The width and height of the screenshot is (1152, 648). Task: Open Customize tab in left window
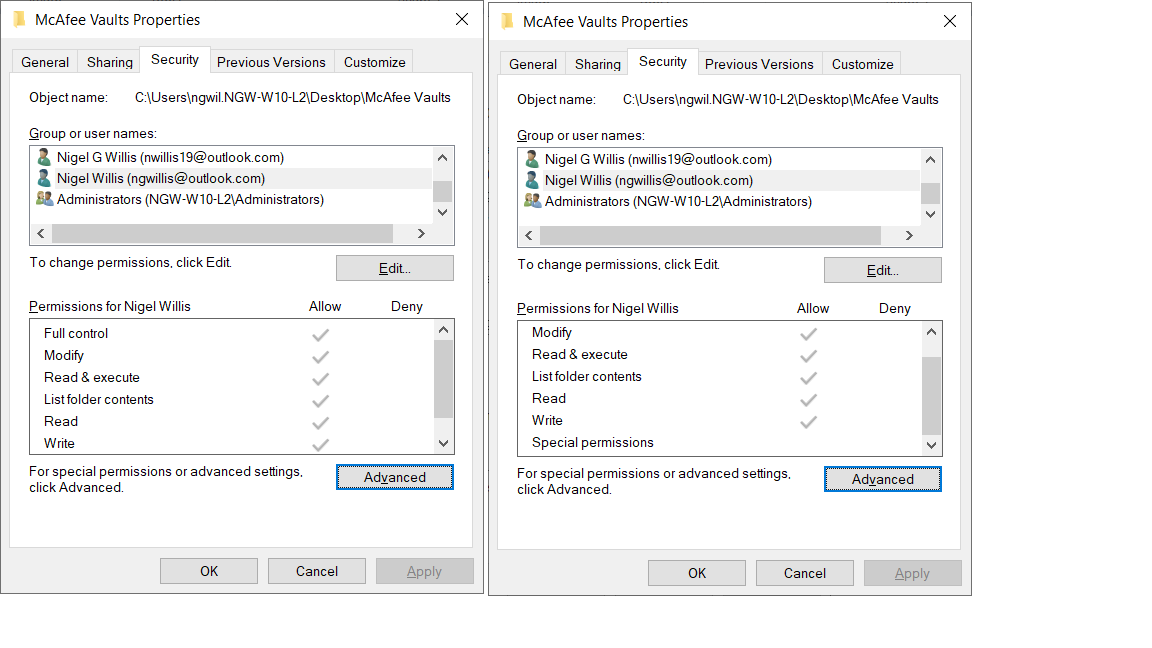[x=374, y=62]
